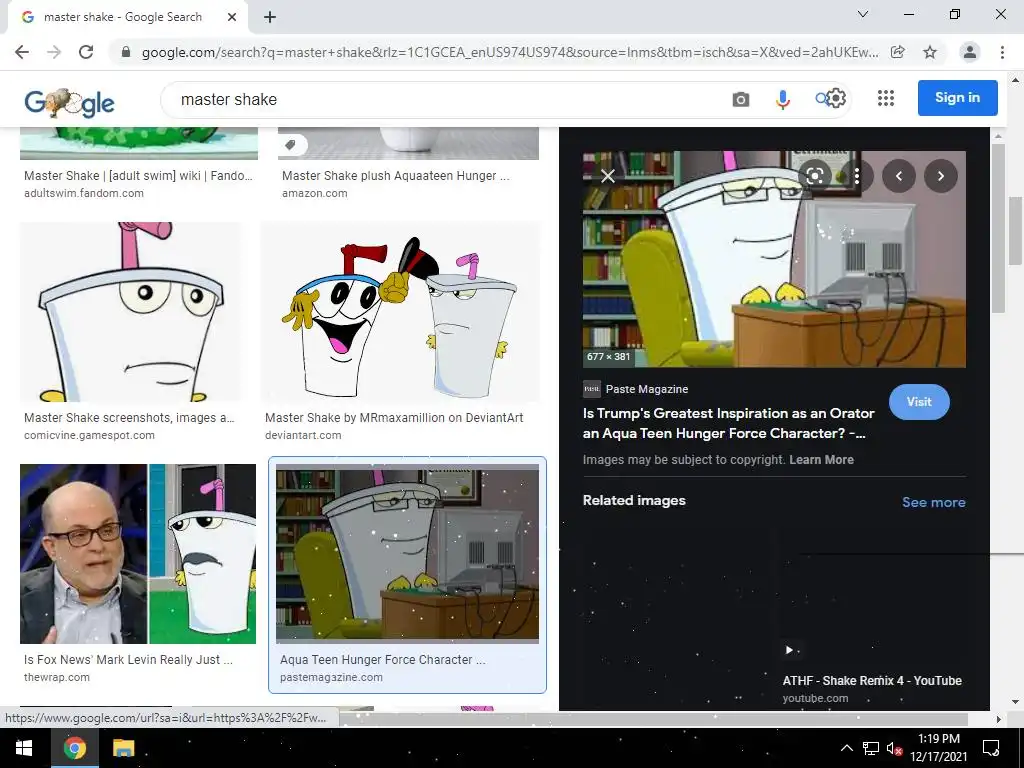Image resolution: width=1024 pixels, height=768 pixels.
Task: Click the forward navigation arrow
Action: point(54,52)
